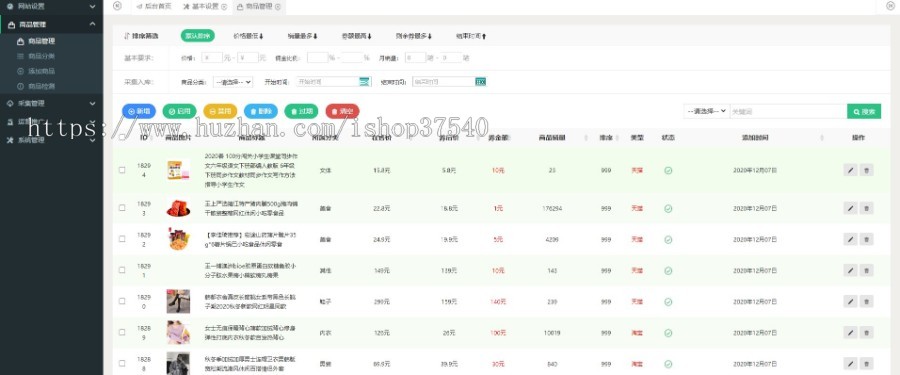900x375 pixels.
Task: Click the green status check for product 18294
Action: tap(668, 171)
